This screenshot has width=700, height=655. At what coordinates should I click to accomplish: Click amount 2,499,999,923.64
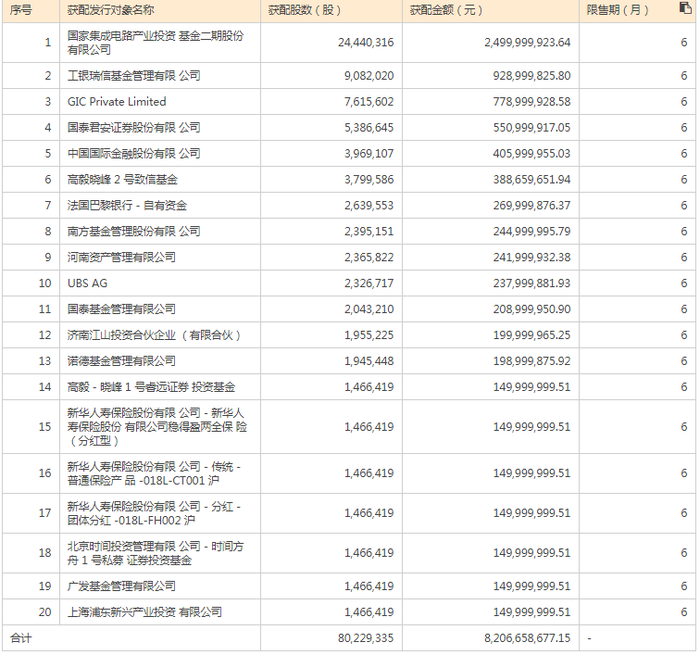click(x=527, y=42)
